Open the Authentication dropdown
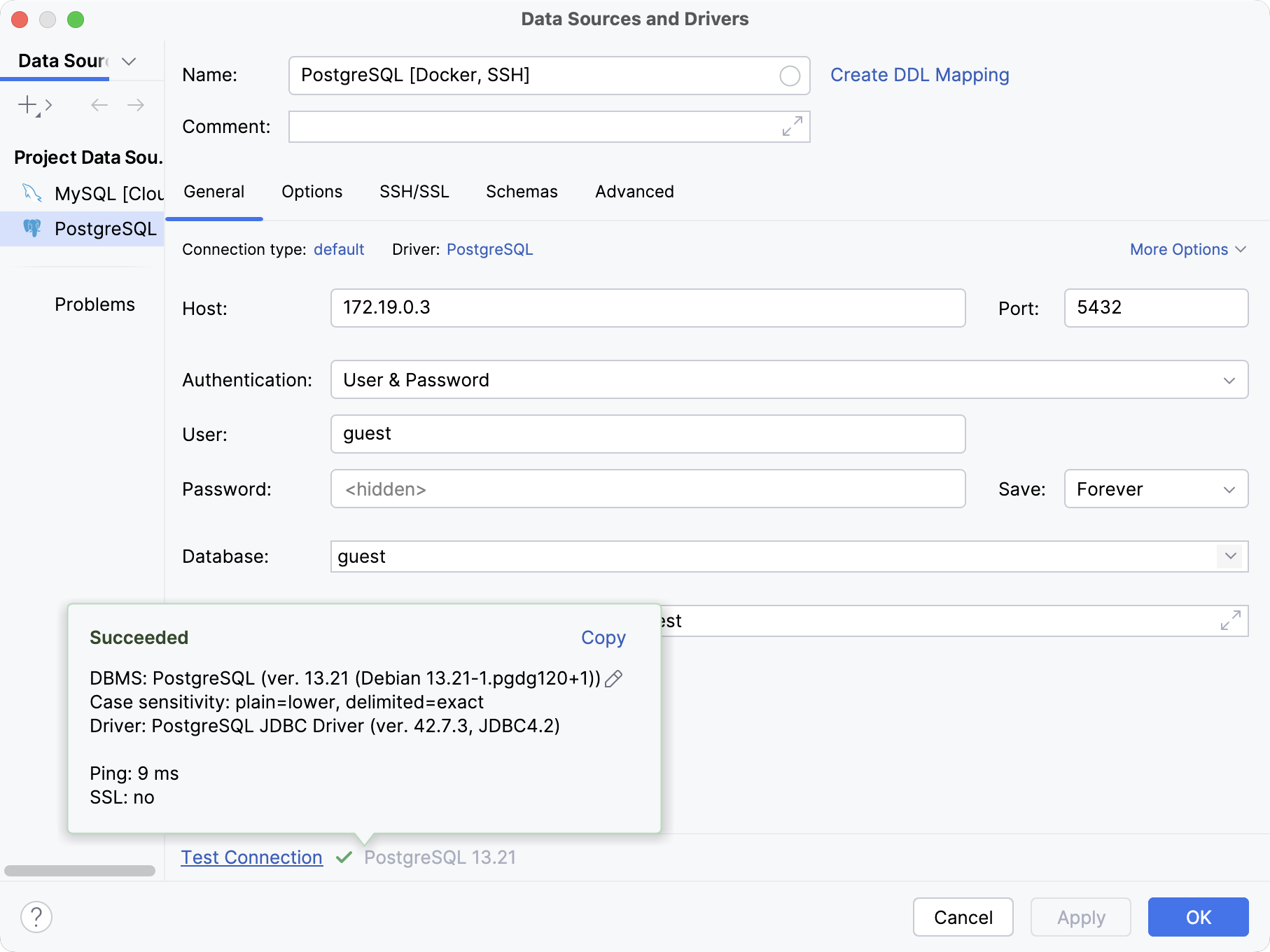Screen dimensions: 1270x952 (x=1230, y=379)
